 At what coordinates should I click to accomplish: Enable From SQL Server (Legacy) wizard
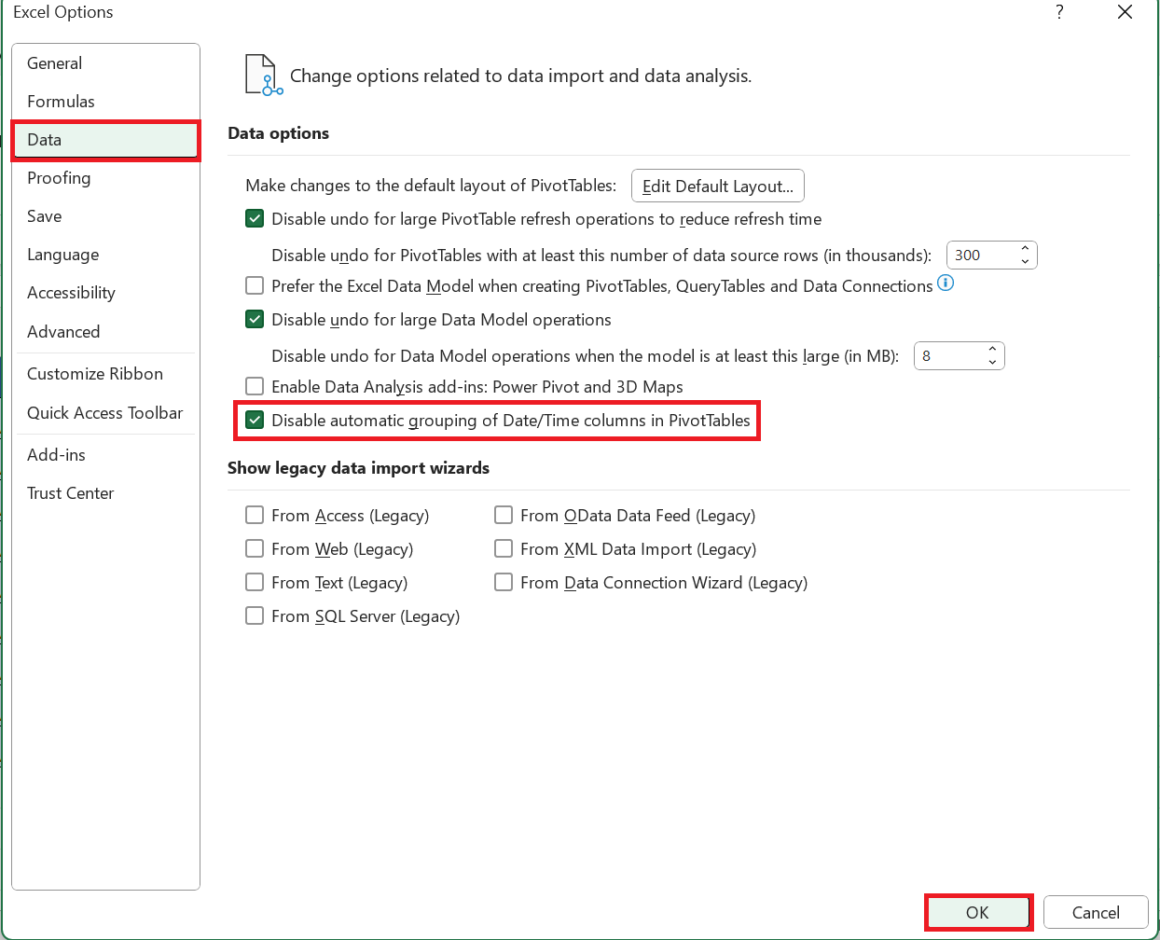pos(255,616)
